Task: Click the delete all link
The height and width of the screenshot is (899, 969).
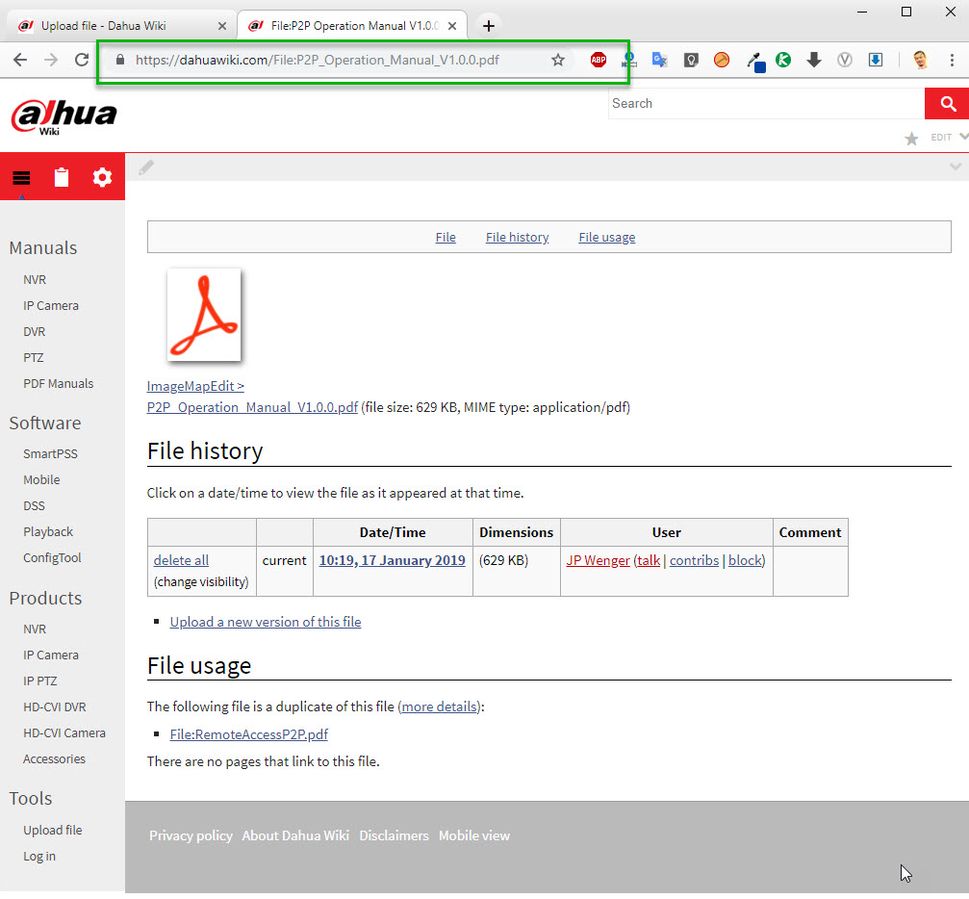Action: [181, 560]
